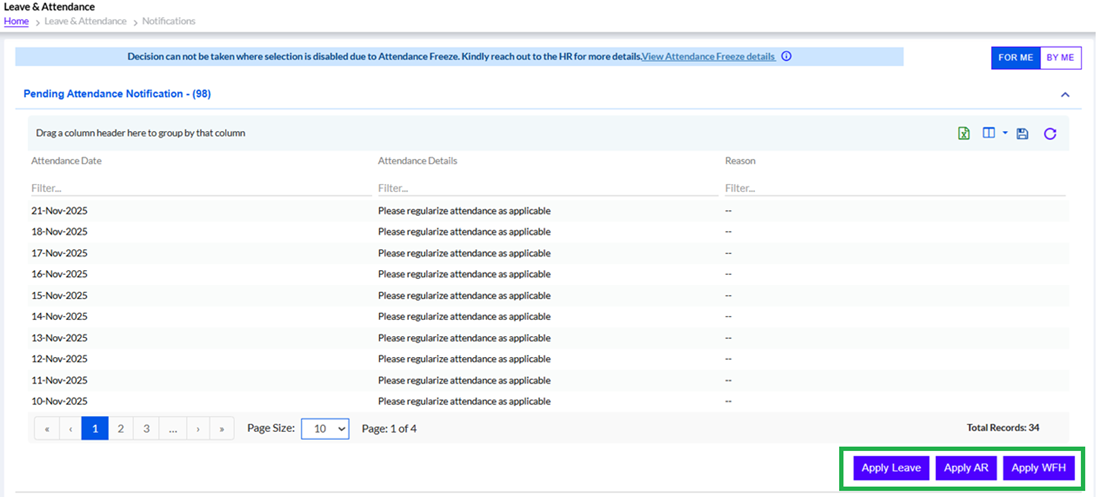The width and height of the screenshot is (1100, 497).
Task: Go to the last page of records
Action: coord(222,429)
